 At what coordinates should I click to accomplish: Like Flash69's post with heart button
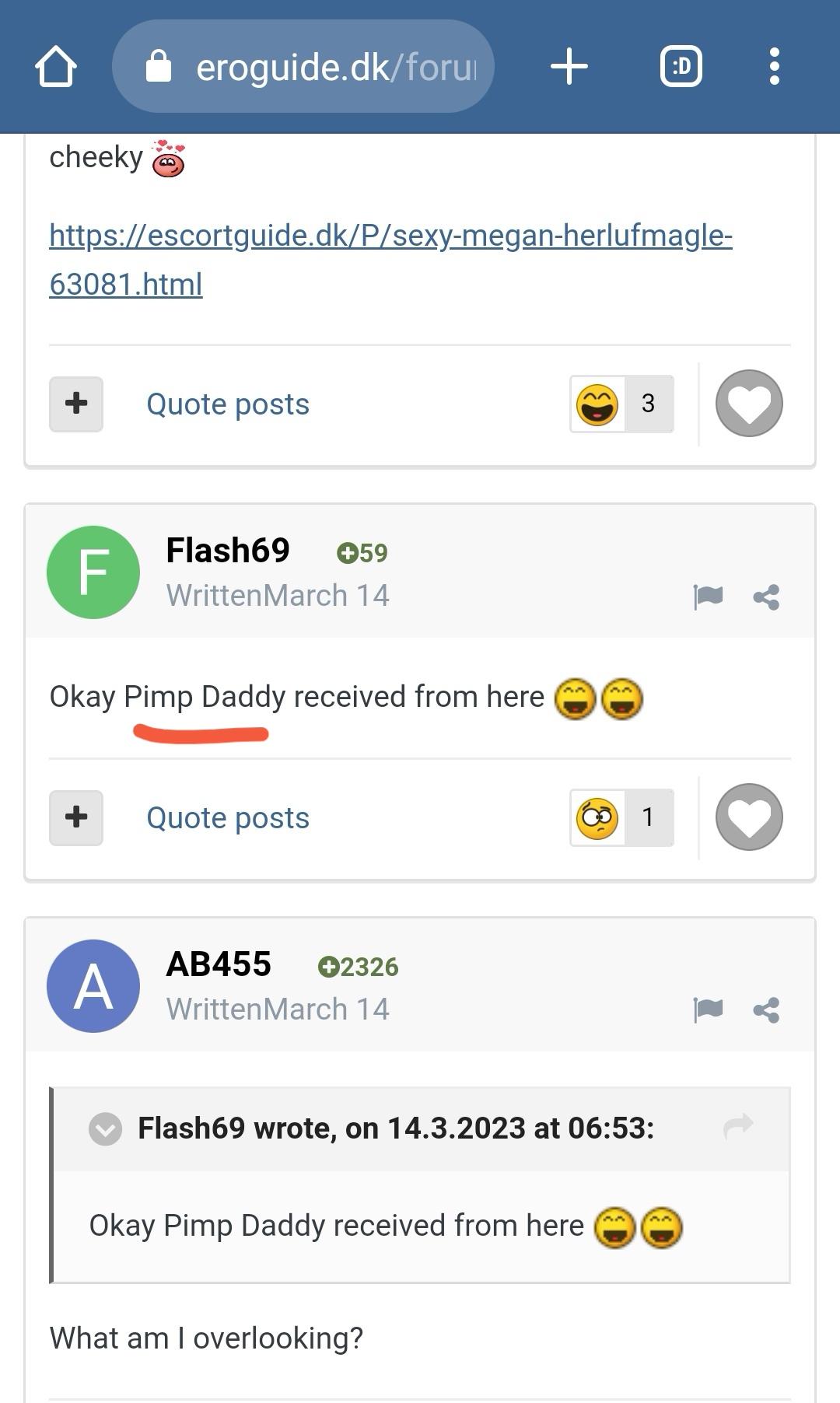pyautogui.click(x=749, y=817)
